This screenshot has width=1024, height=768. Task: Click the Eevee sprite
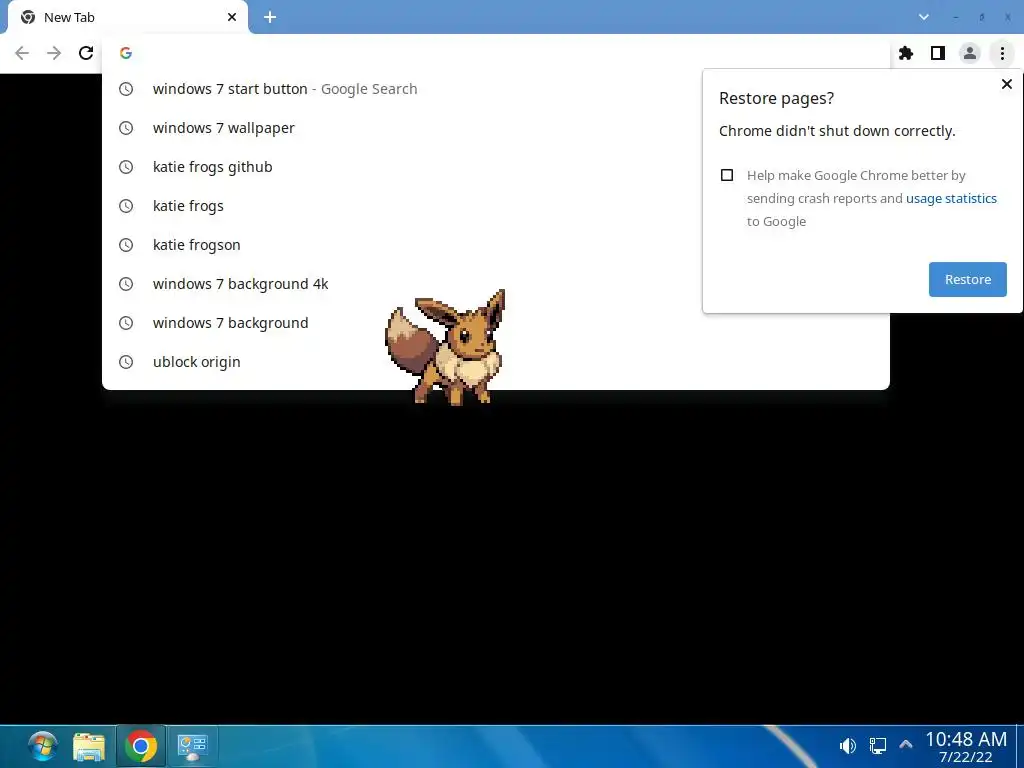446,347
